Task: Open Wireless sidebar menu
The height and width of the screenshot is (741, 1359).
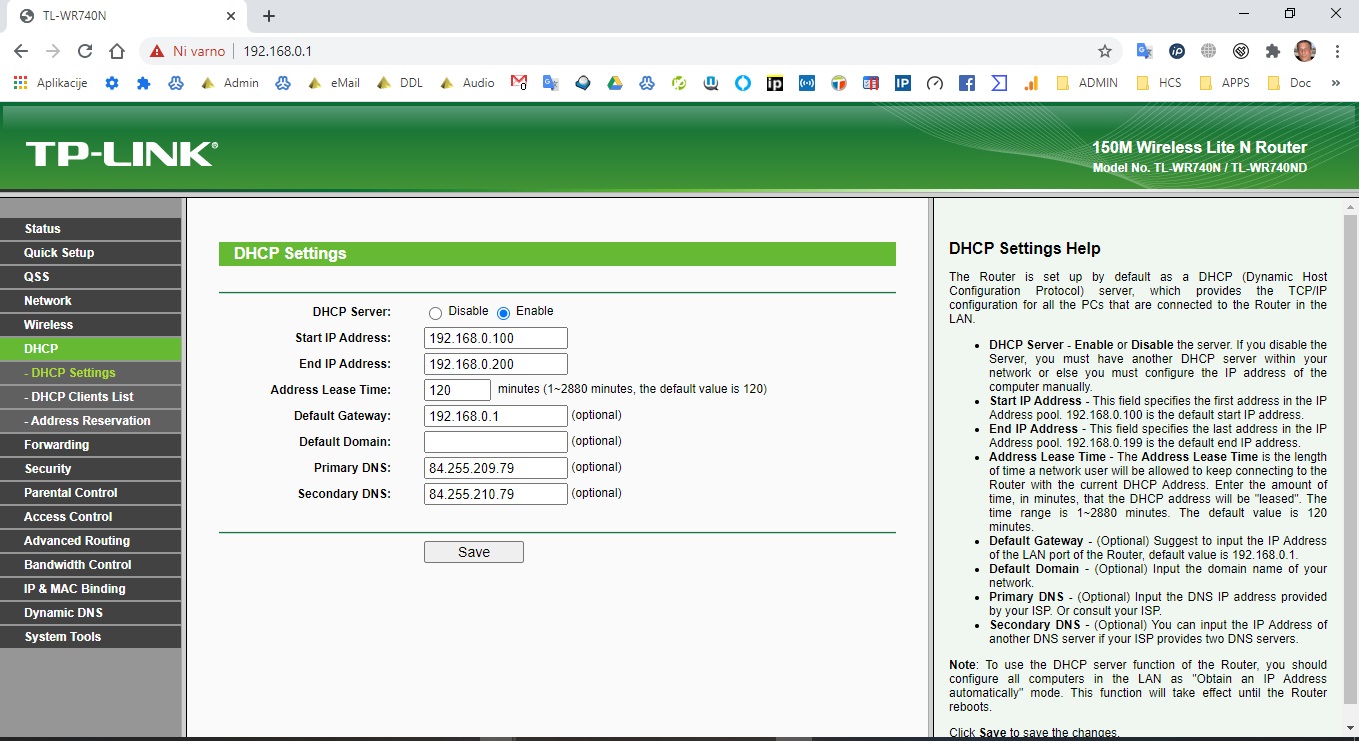Action: pyautogui.click(x=91, y=325)
